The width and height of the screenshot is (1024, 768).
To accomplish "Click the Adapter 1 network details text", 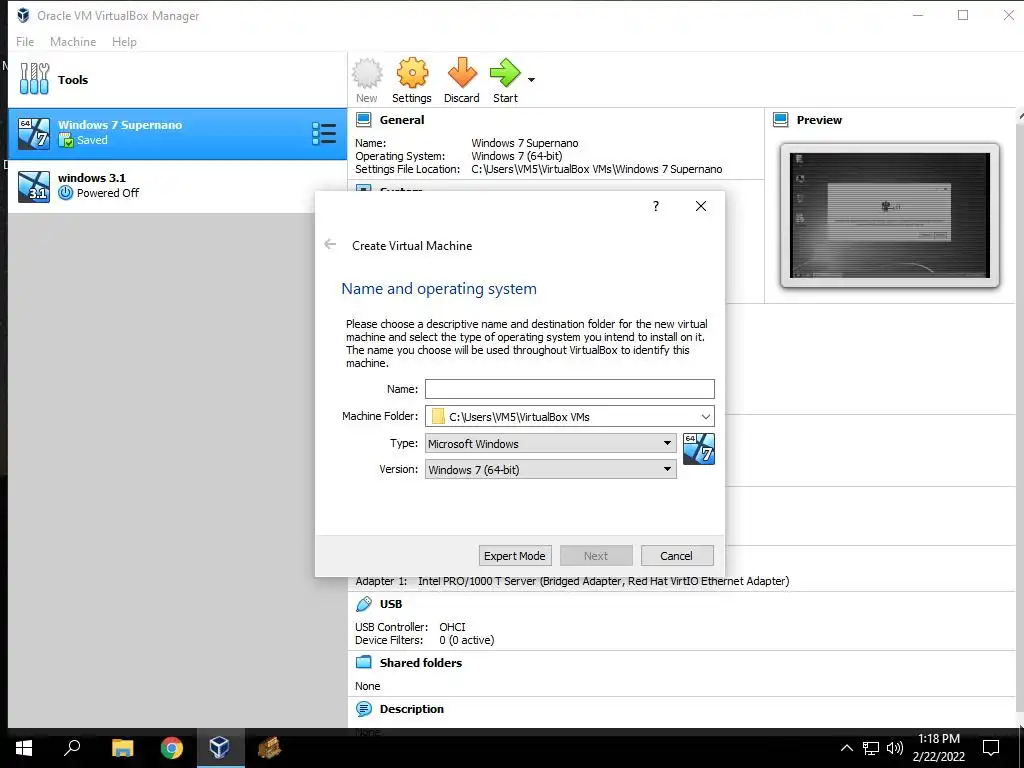I will [603, 581].
